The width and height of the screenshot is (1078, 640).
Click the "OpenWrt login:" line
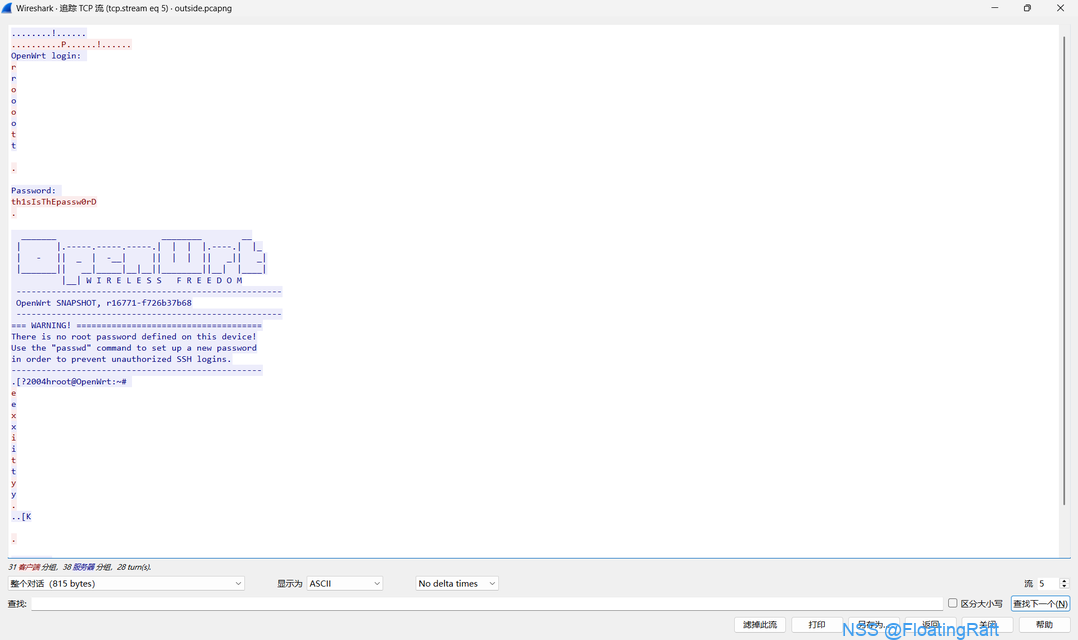[46, 56]
